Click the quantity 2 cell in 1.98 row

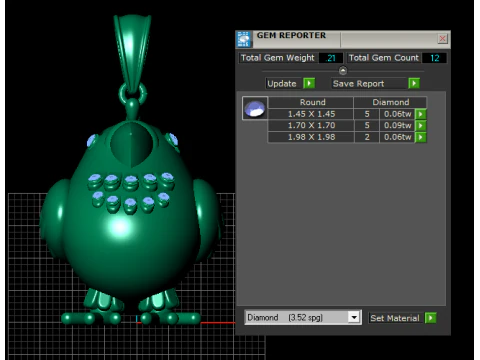[x=367, y=137]
